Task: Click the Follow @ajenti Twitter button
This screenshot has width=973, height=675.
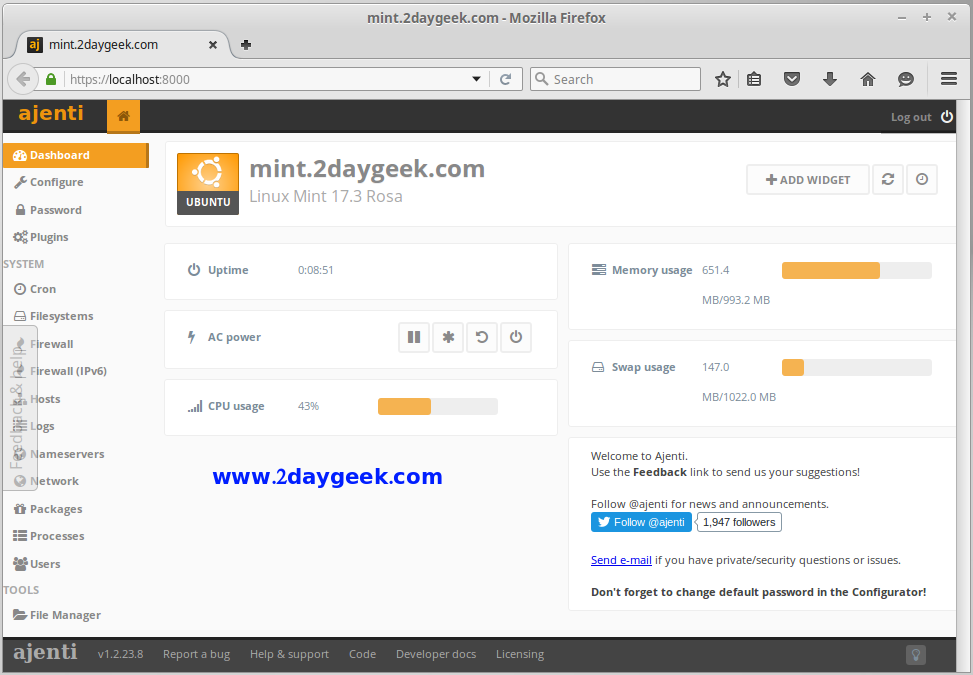Action: 641,522
